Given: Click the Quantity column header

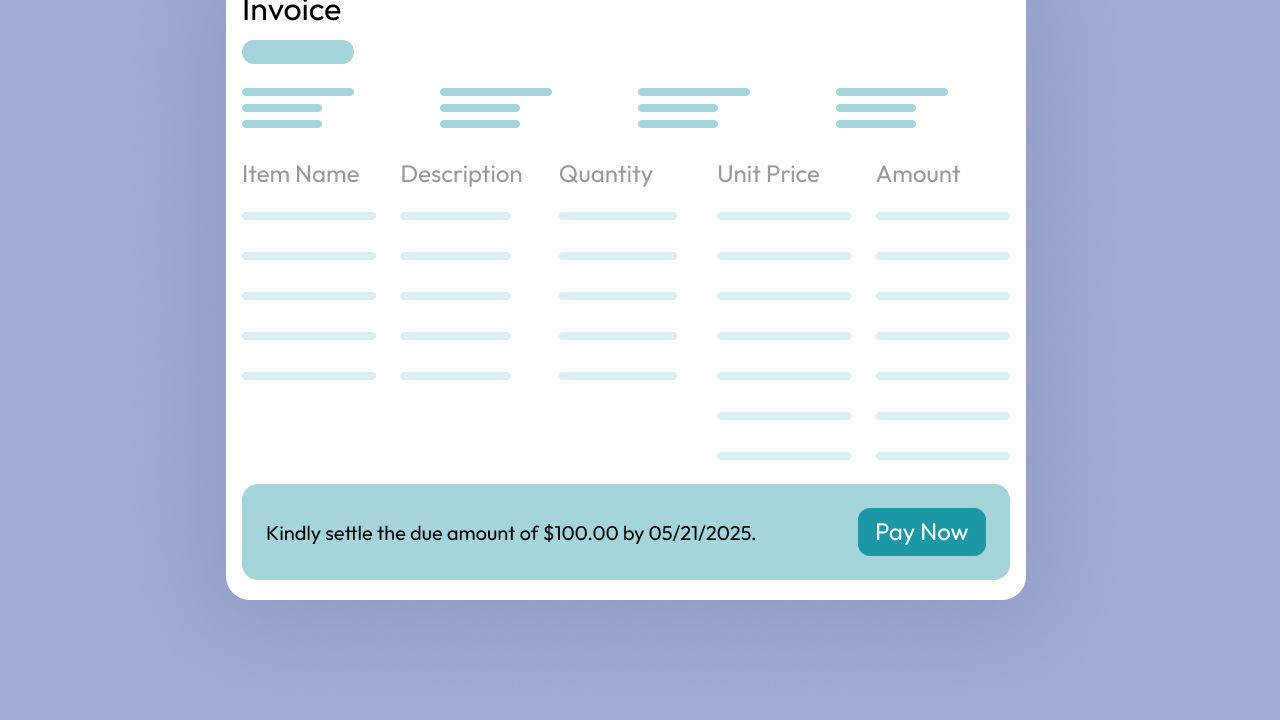Looking at the screenshot, I should 605,174.
